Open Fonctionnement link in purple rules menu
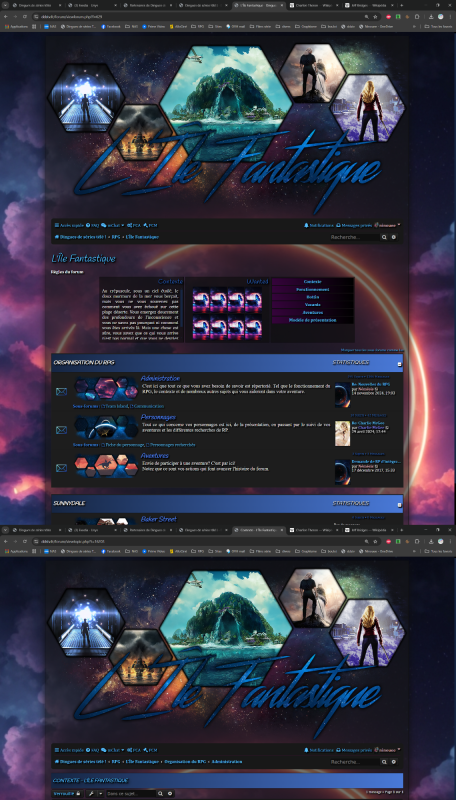 (313, 289)
